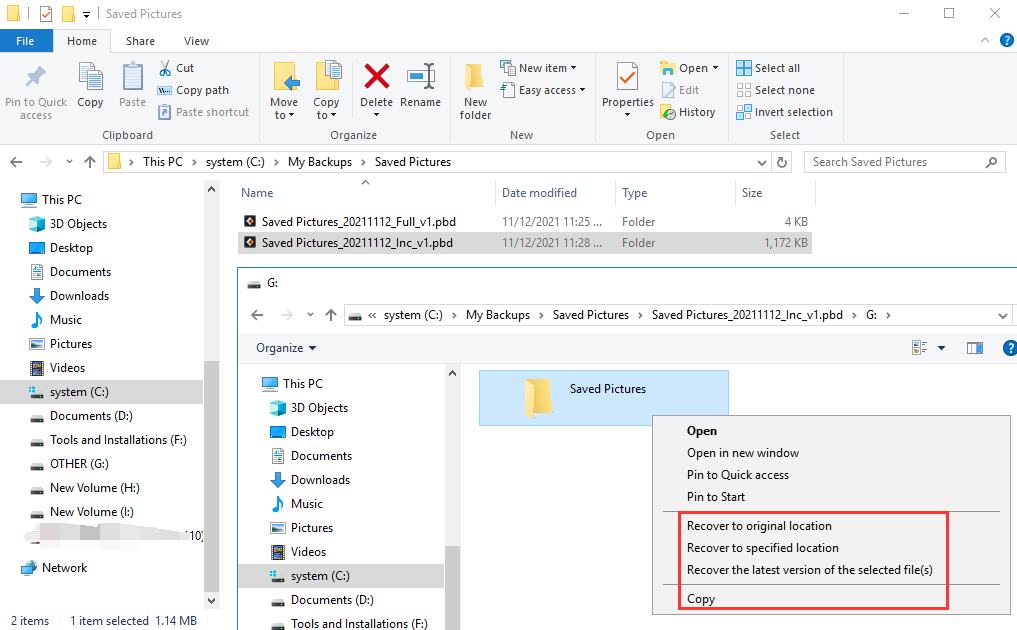Image resolution: width=1017 pixels, height=630 pixels.
Task: Open recent locations dropdown in outer window
Action: click(x=69, y=162)
